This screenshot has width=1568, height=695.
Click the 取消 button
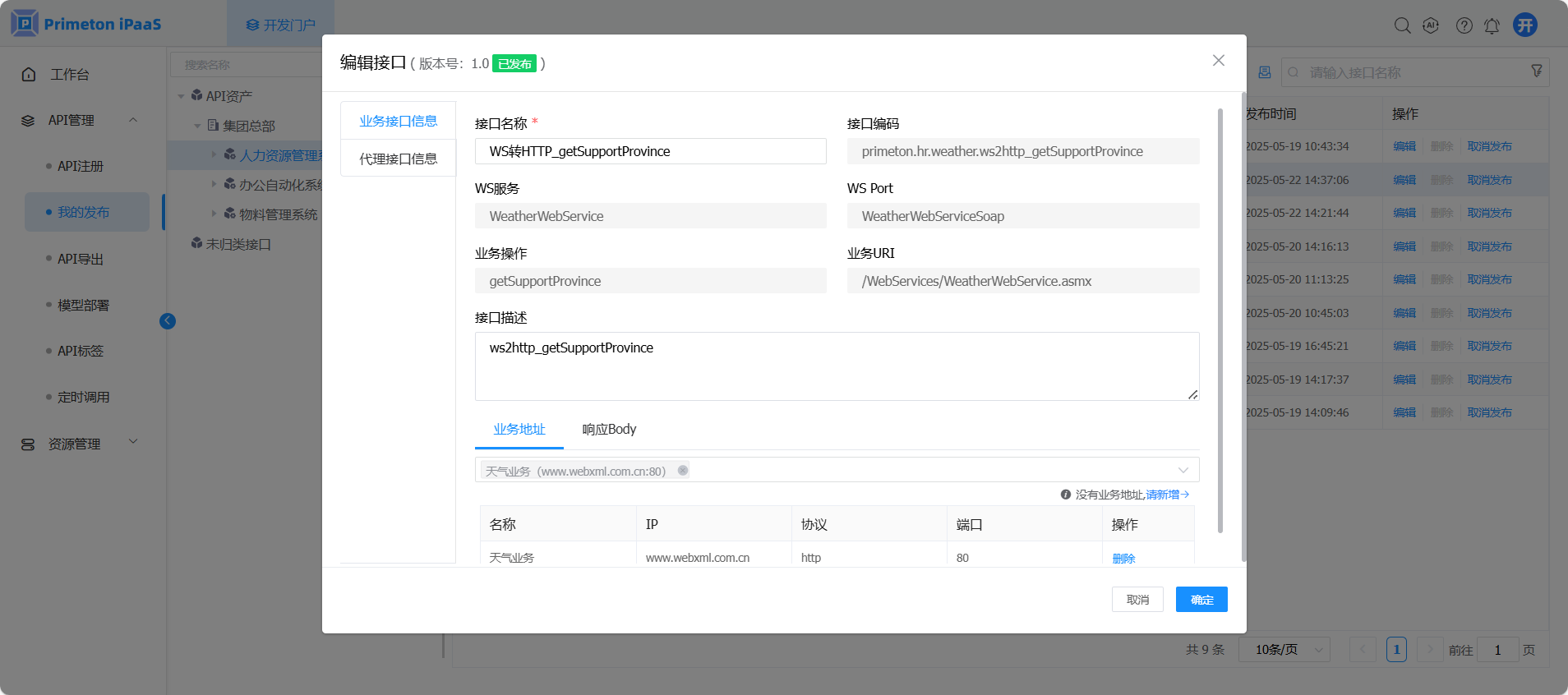click(1137, 600)
